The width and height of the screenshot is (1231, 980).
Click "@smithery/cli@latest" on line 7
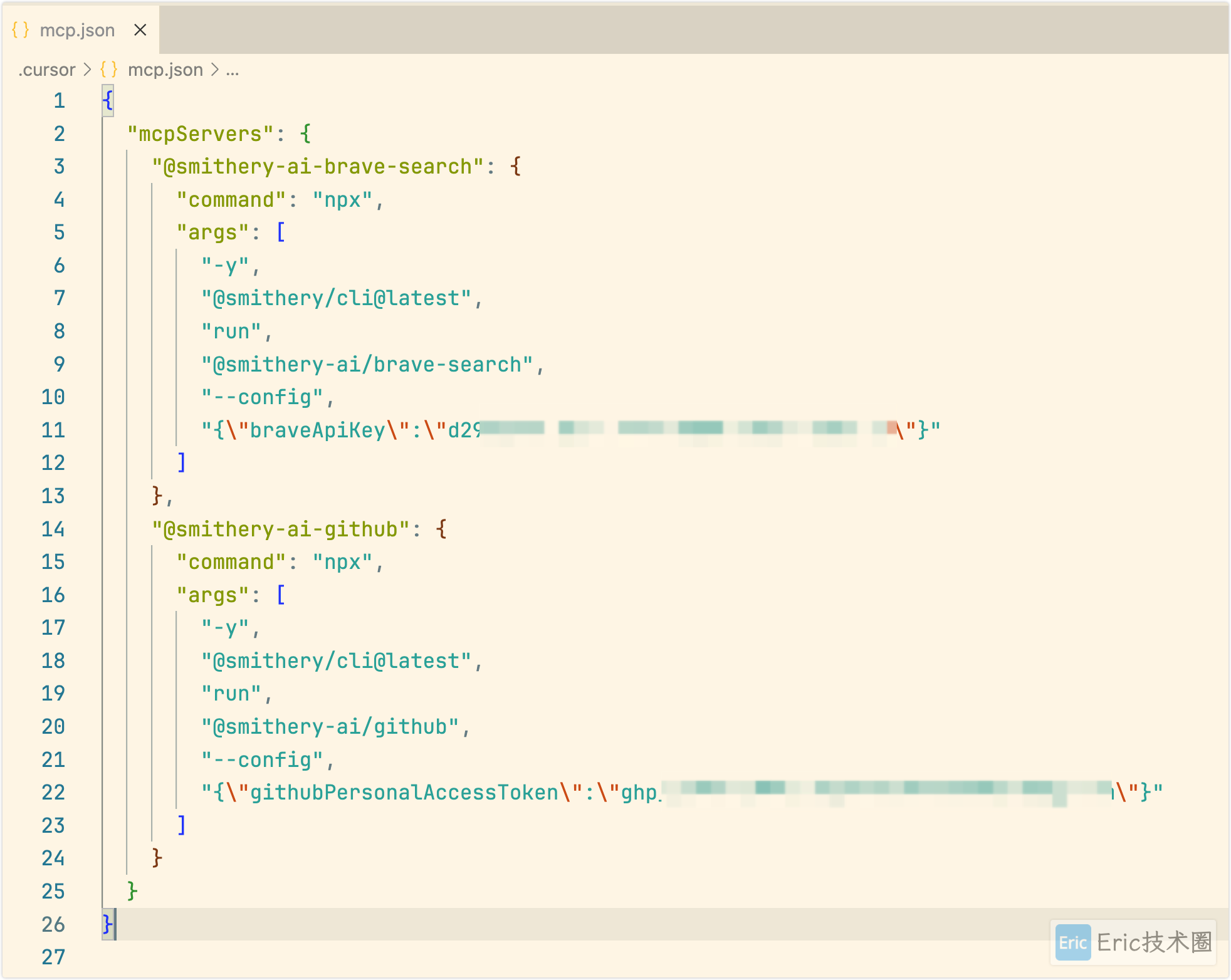click(336, 299)
